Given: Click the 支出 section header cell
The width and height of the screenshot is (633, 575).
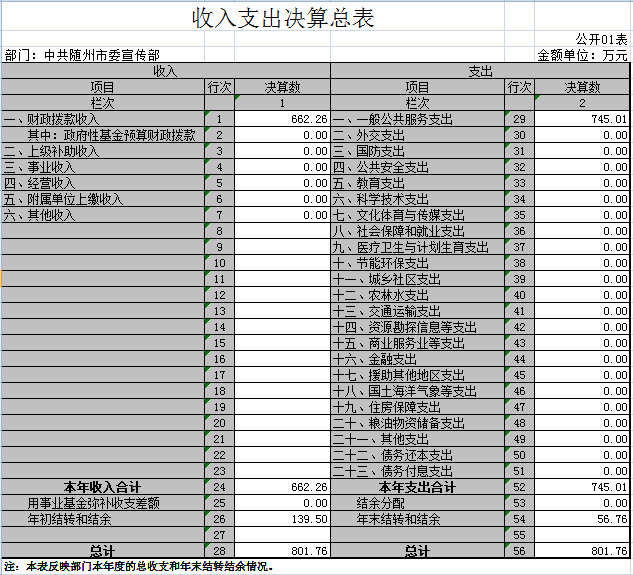Looking at the screenshot, I should pos(480,71).
